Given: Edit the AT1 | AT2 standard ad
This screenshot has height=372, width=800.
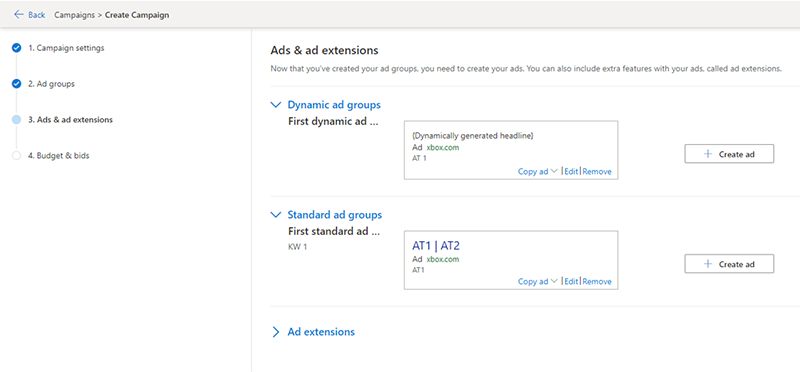Looking at the screenshot, I should tap(571, 282).
